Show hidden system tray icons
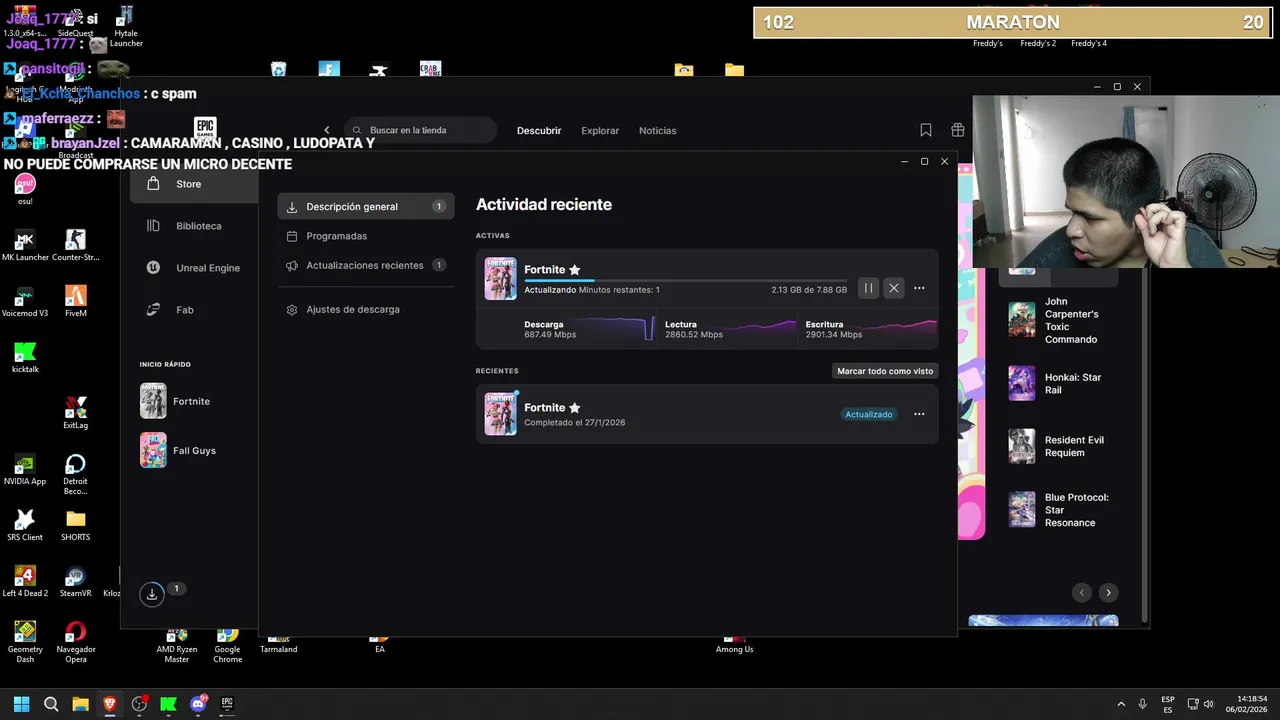The image size is (1280, 720). point(1121,704)
